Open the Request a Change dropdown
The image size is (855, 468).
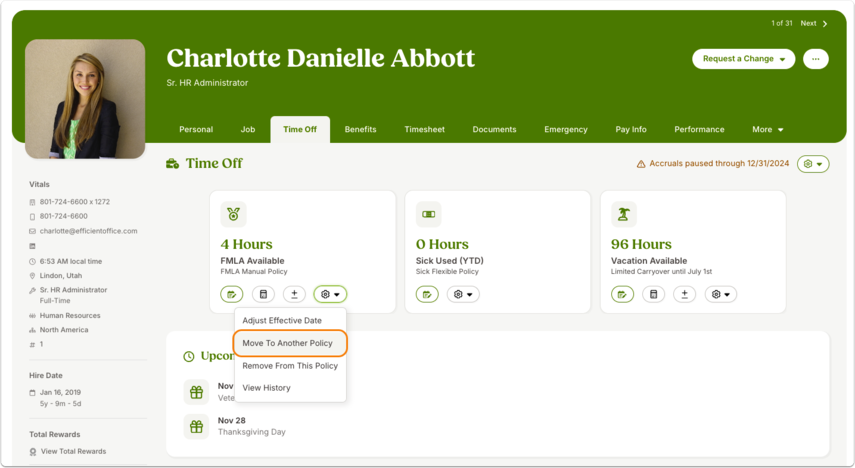pyautogui.click(x=744, y=59)
